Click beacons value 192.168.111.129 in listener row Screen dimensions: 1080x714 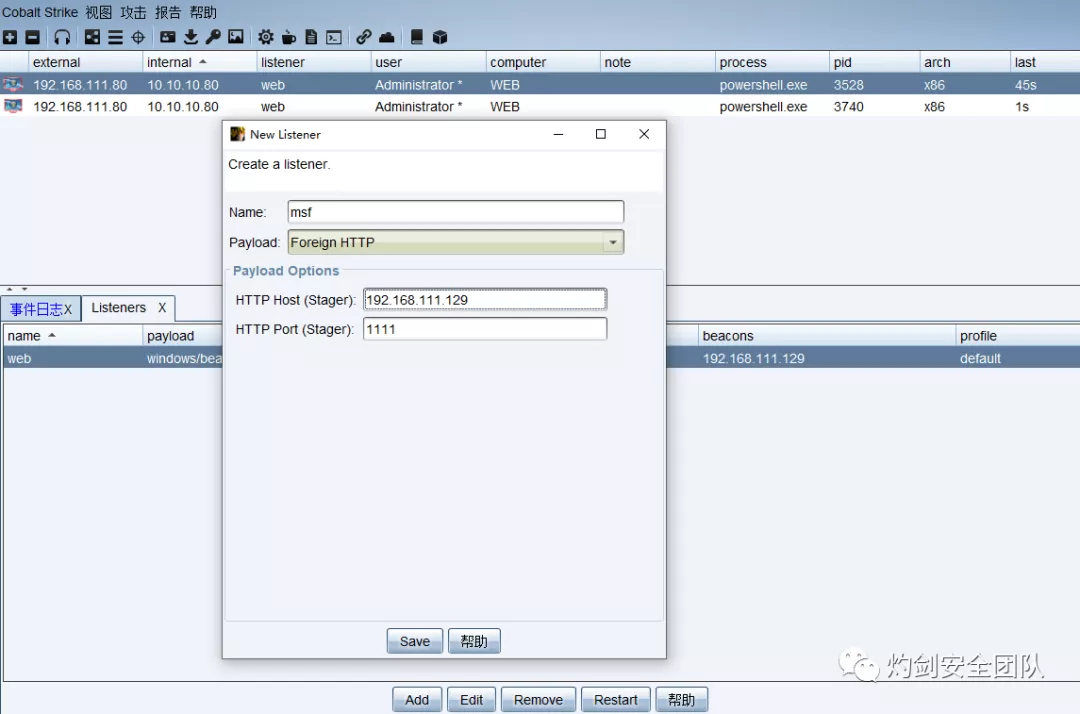coord(754,358)
